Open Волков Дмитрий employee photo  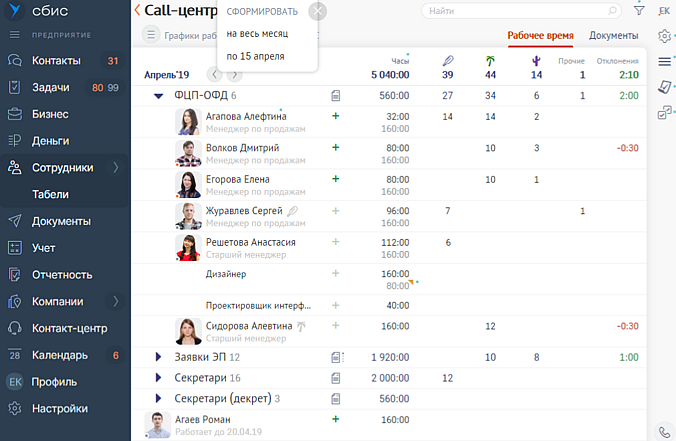coord(188,153)
